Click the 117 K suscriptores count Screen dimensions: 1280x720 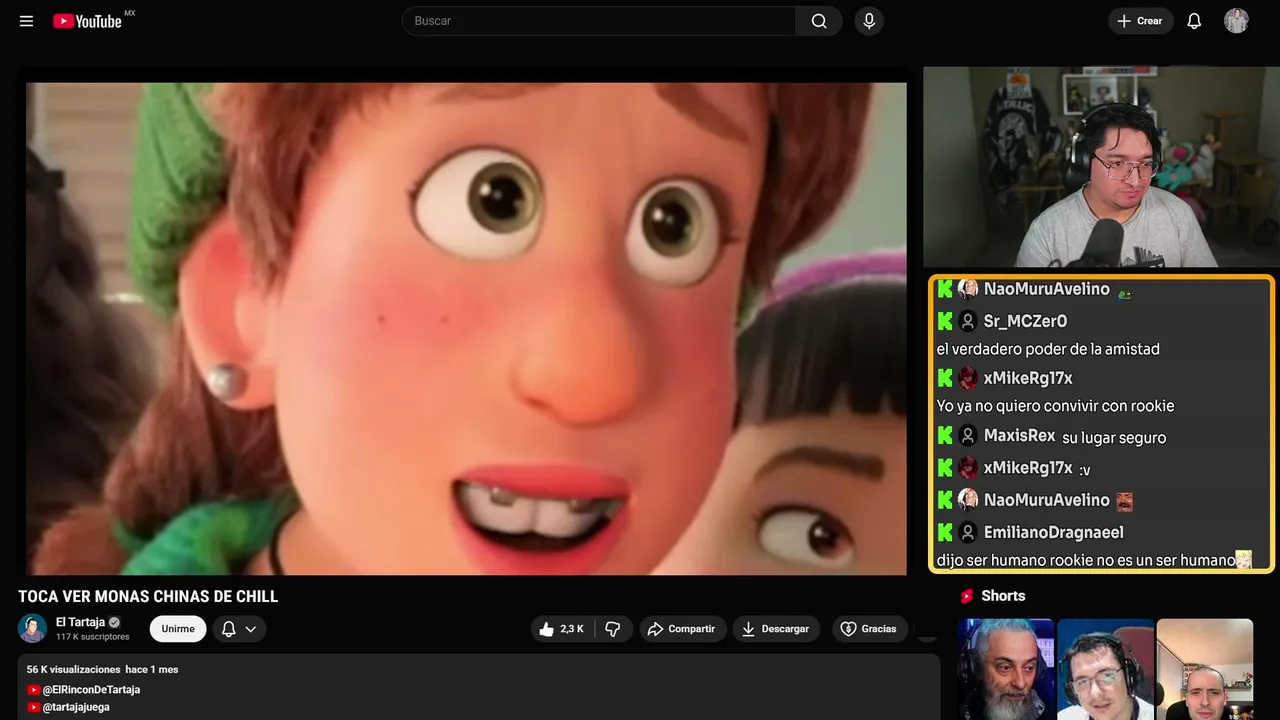pos(93,637)
